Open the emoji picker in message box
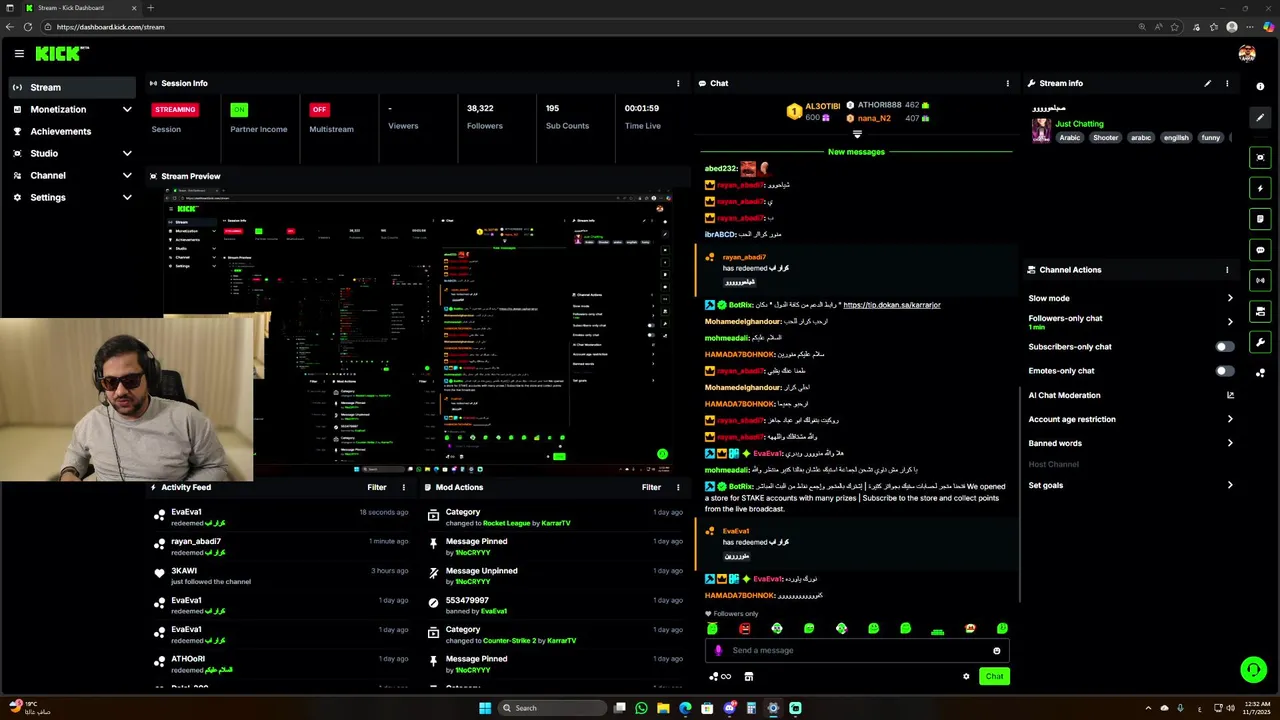The height and width of the screenshot is (720, 1280). pos(996,651)
